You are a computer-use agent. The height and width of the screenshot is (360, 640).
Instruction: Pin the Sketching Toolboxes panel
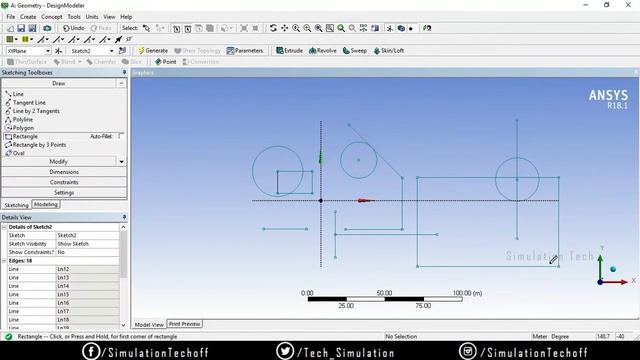[x=124, y=72]
